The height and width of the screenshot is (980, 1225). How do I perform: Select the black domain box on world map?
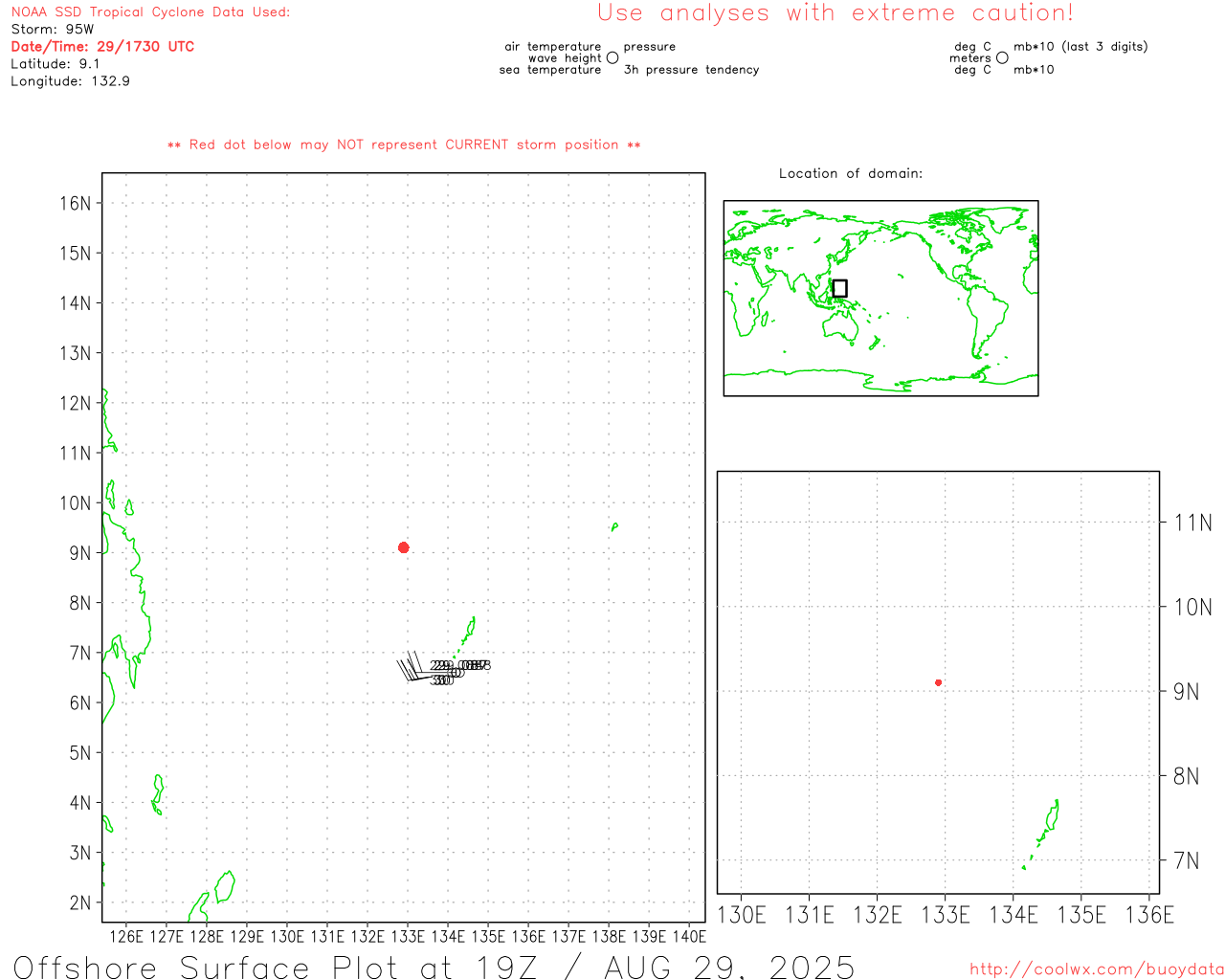point(839,288)
